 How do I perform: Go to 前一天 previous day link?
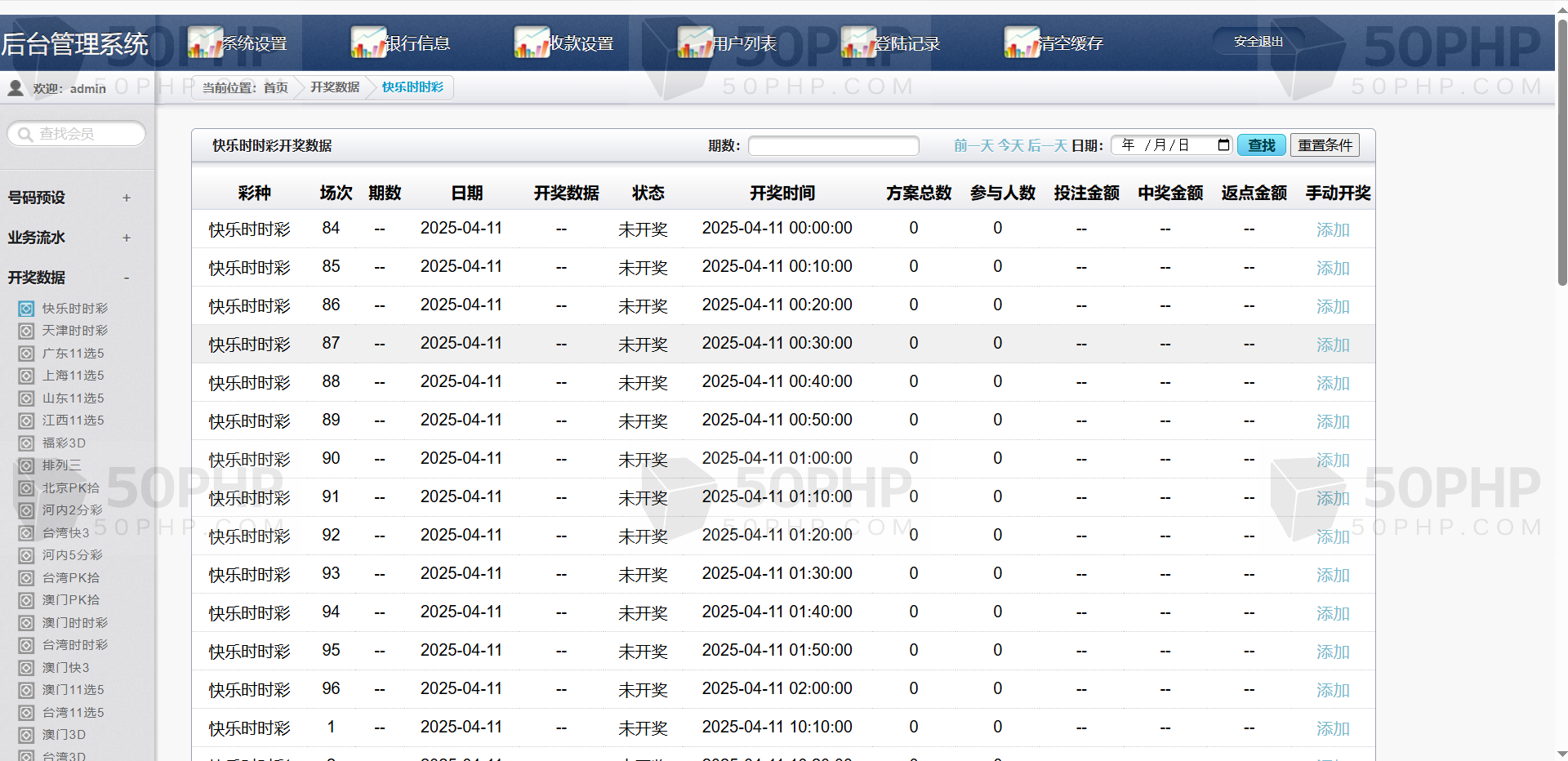(x=973, y=145)
